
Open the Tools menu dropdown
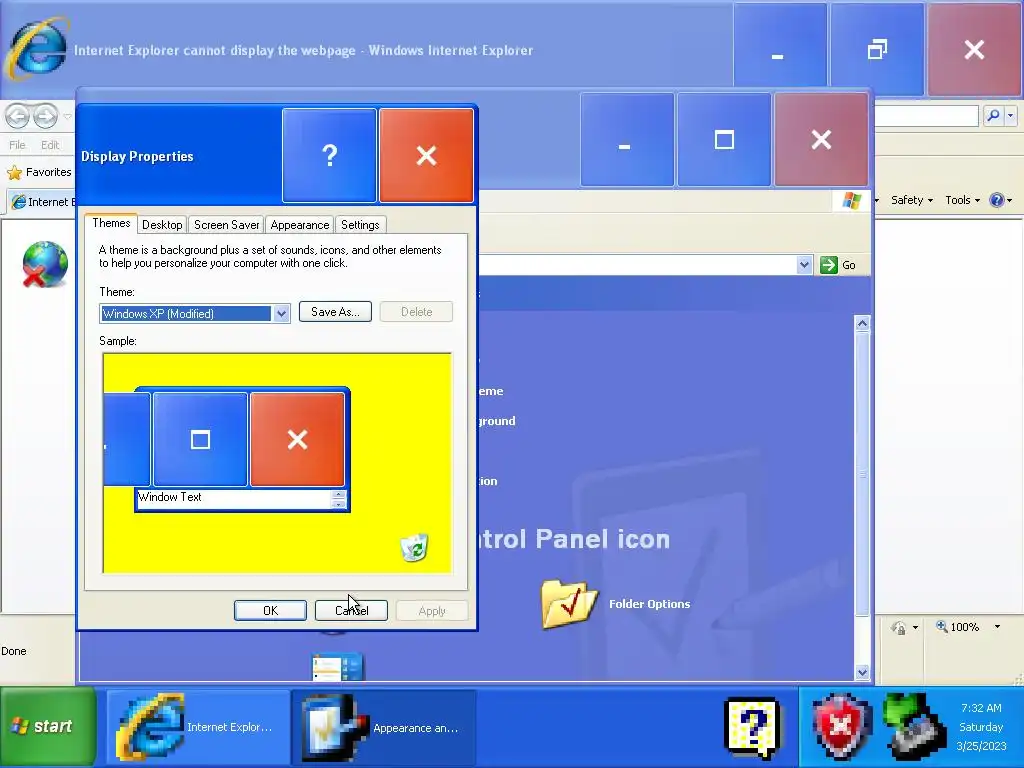963,200
